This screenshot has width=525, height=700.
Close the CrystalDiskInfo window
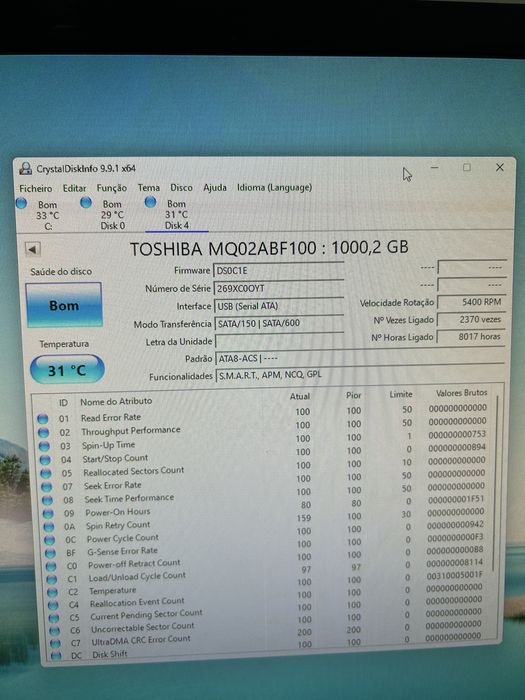coord(500,167)
